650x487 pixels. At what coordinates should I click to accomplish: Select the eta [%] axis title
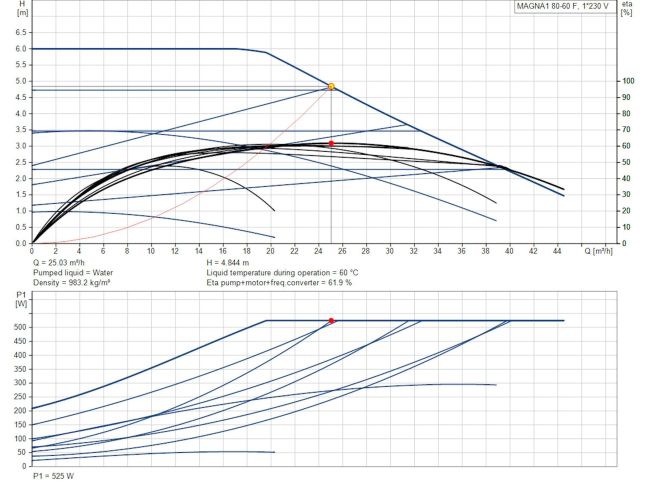pyautogui.click(x=627, y=9)
